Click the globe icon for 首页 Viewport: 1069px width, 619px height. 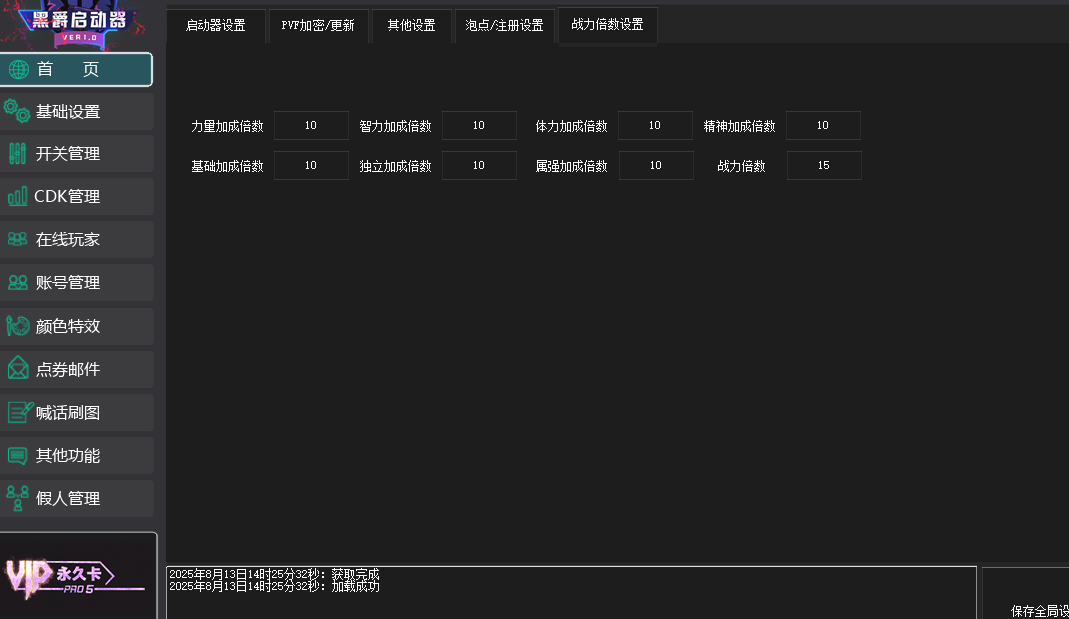click(19, 70)
